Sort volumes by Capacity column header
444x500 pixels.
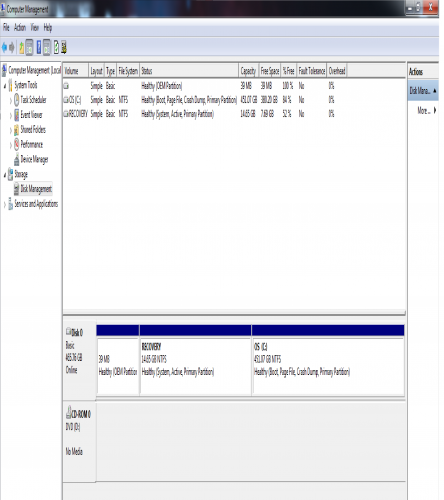coord(248,71)
